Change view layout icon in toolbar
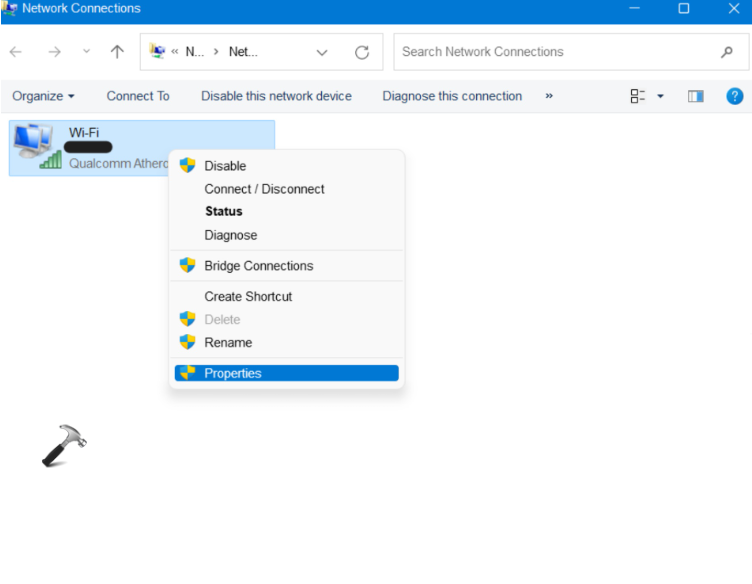Image resolution: width=752 pixels, height=584 pixels. [637, 96]
